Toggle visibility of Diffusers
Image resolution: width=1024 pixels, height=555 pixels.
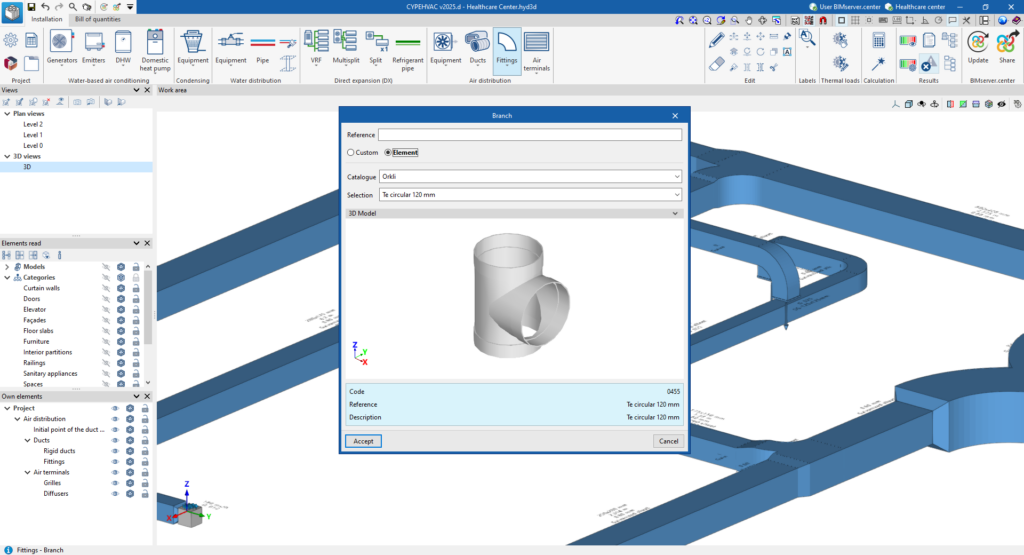[x=115, y=494]
